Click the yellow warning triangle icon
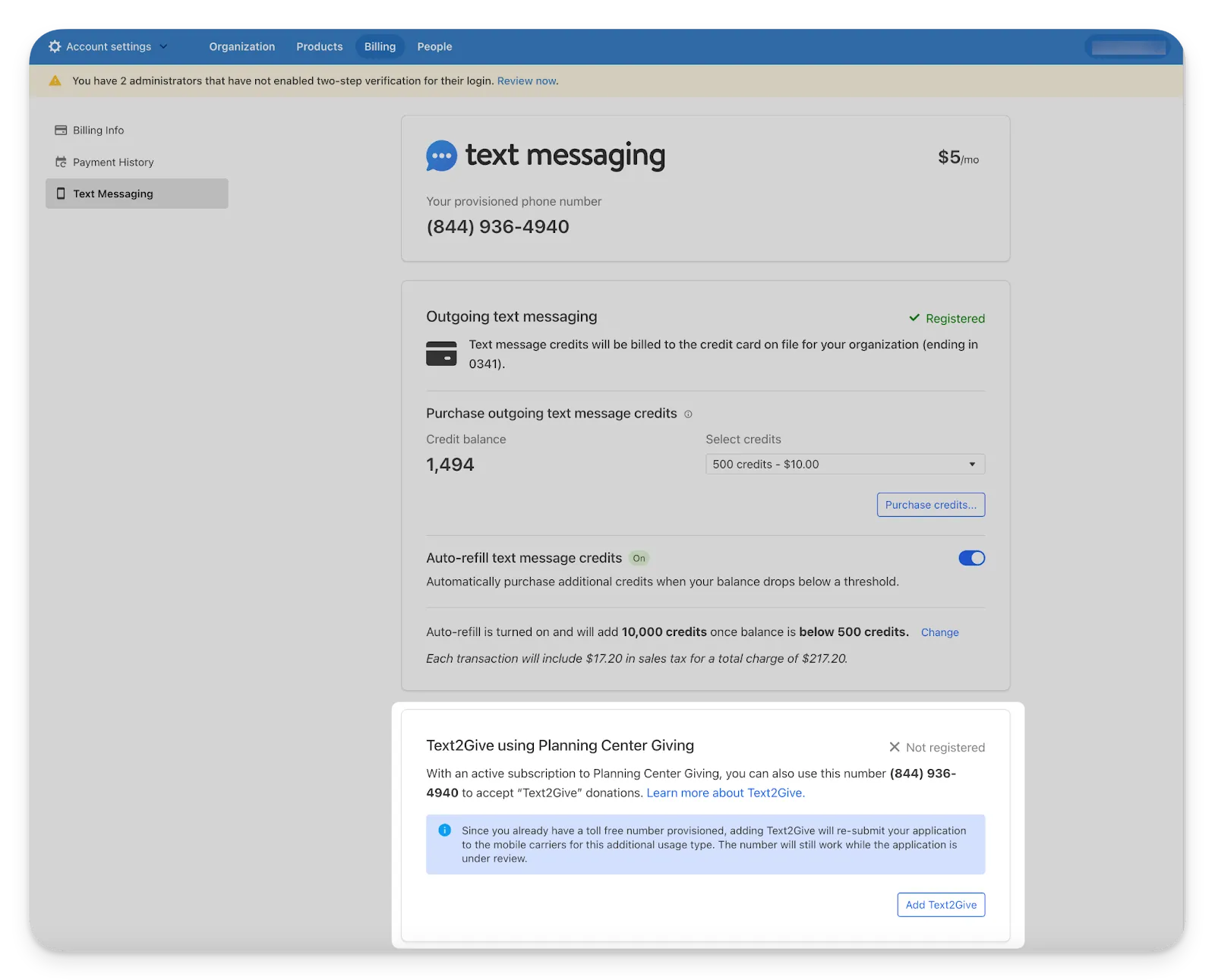1215x980 pixels. 55,81
